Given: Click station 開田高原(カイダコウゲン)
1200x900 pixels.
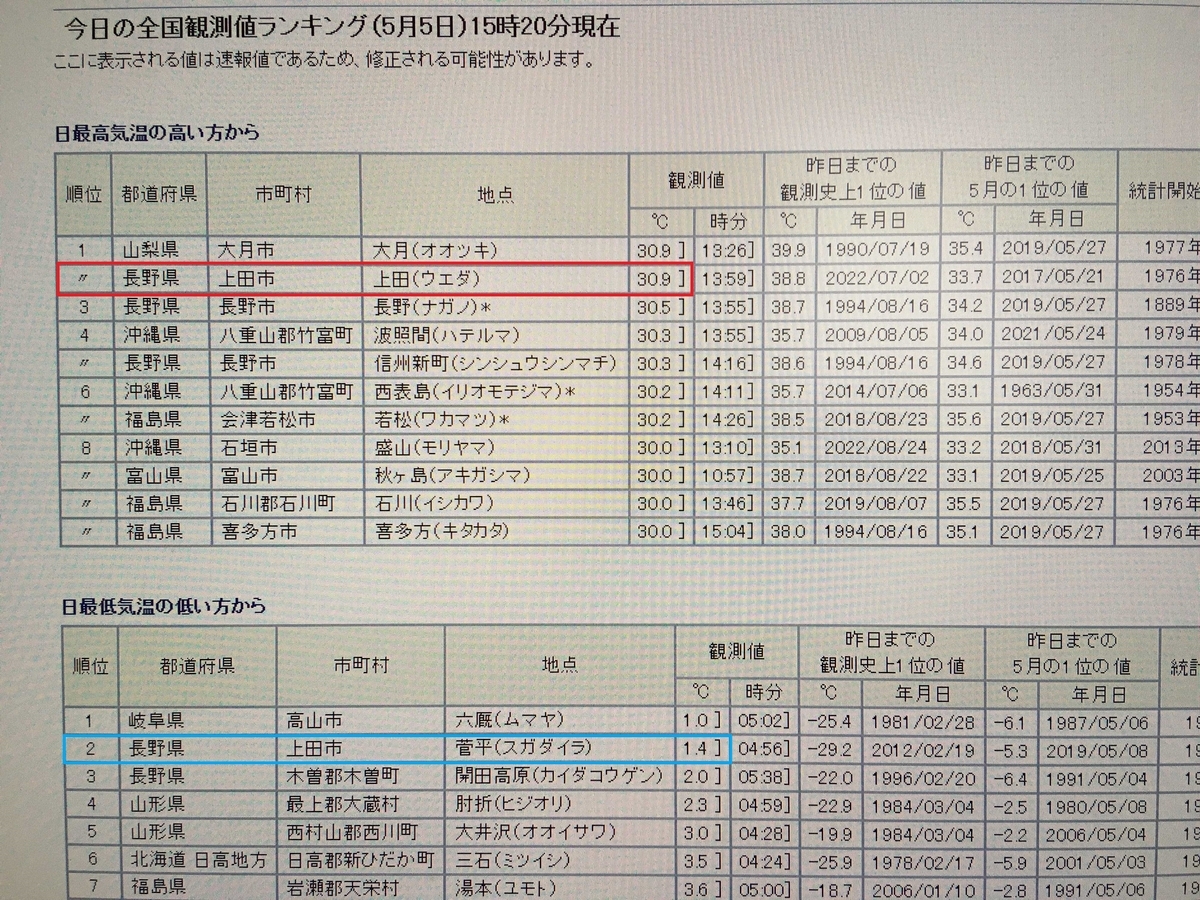Looking at the screenshot, I should 559,775.
